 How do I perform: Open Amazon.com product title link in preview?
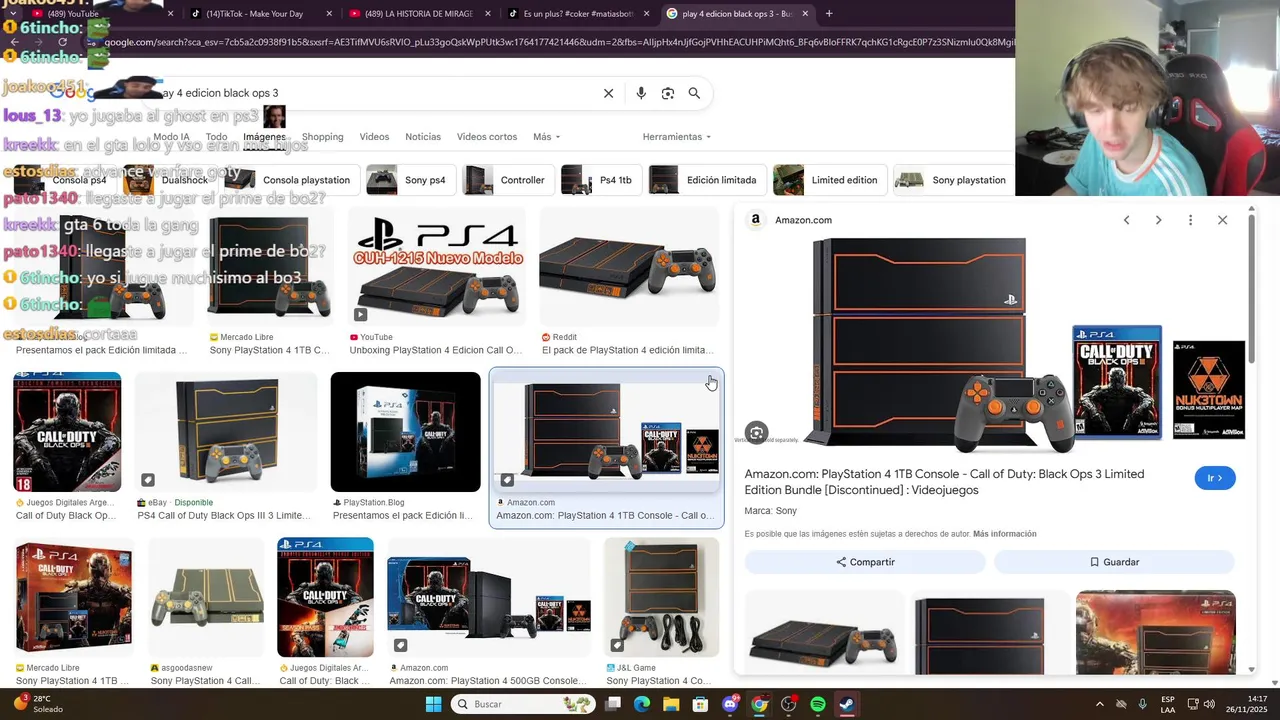(x=944, y=482)
